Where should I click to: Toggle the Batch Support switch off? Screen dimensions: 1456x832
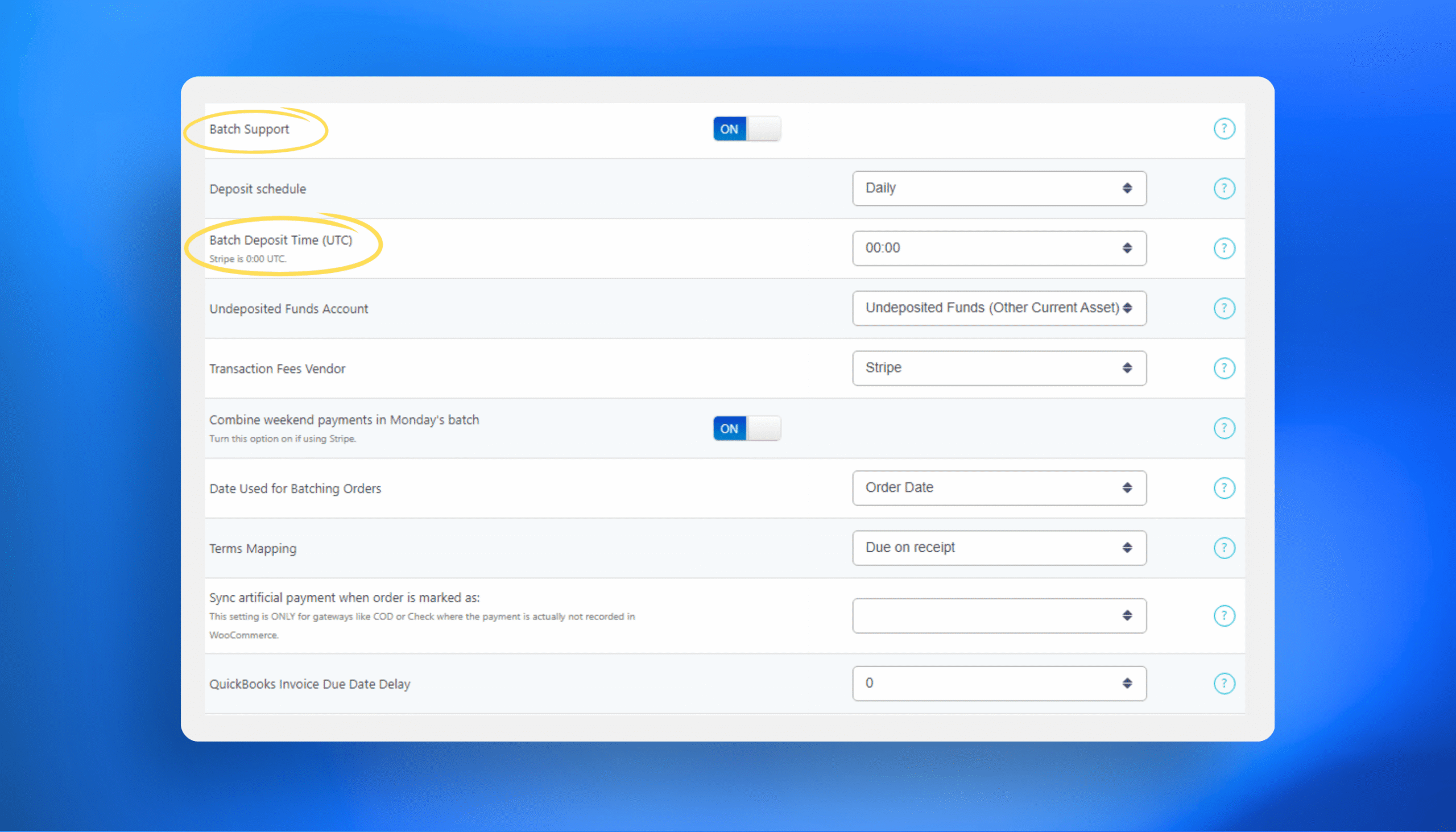(x=746, y=129)
